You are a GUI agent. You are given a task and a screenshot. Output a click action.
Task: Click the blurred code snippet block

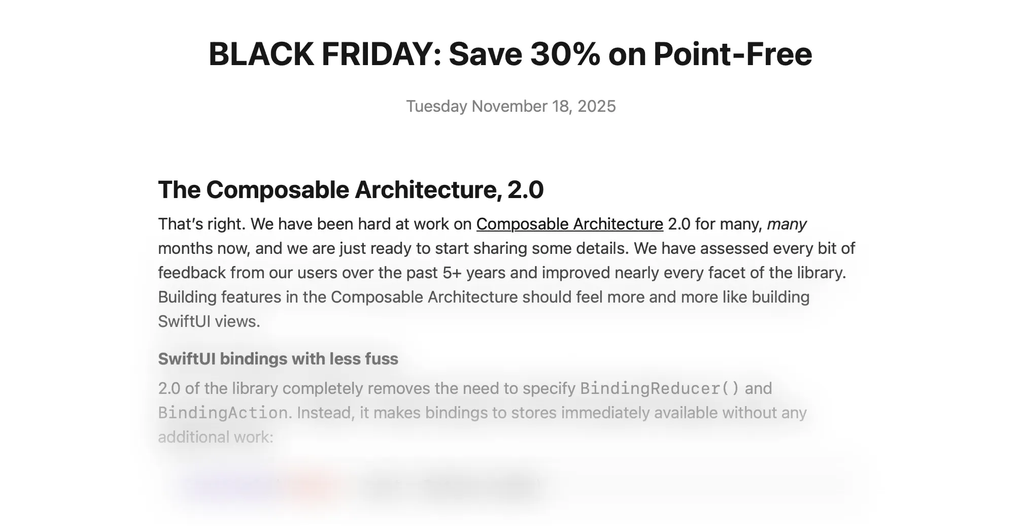[510, 487]
